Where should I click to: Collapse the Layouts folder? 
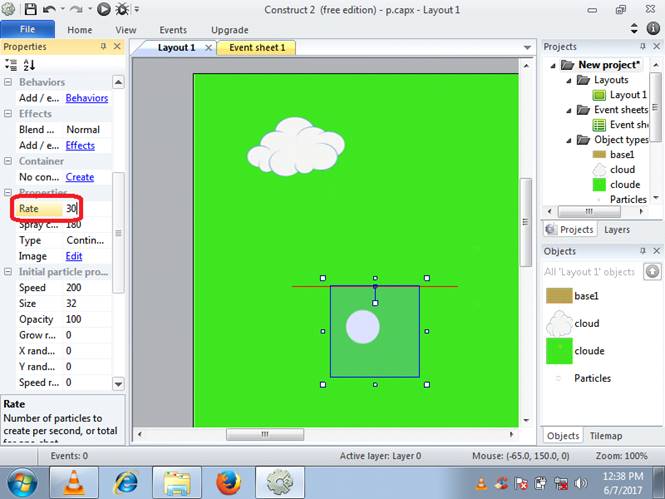tap(569, 80)
